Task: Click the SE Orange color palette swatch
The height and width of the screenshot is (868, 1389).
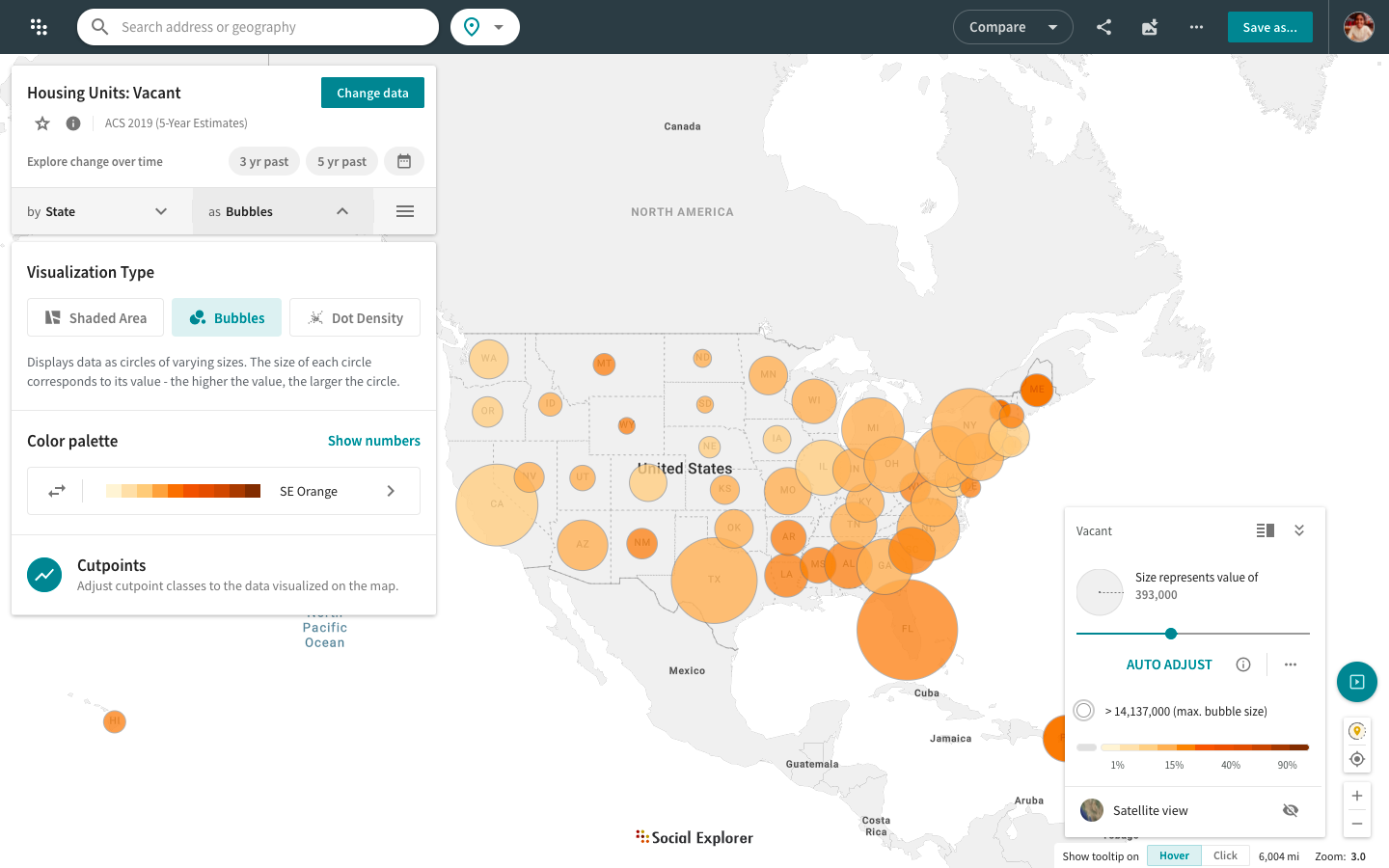Action: (183, 491)
